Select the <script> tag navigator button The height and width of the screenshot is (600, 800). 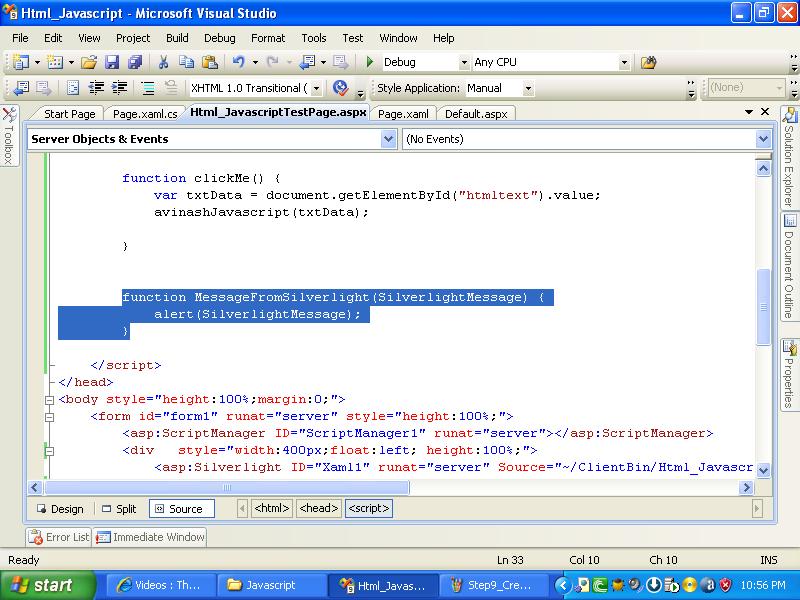[369, 508]
